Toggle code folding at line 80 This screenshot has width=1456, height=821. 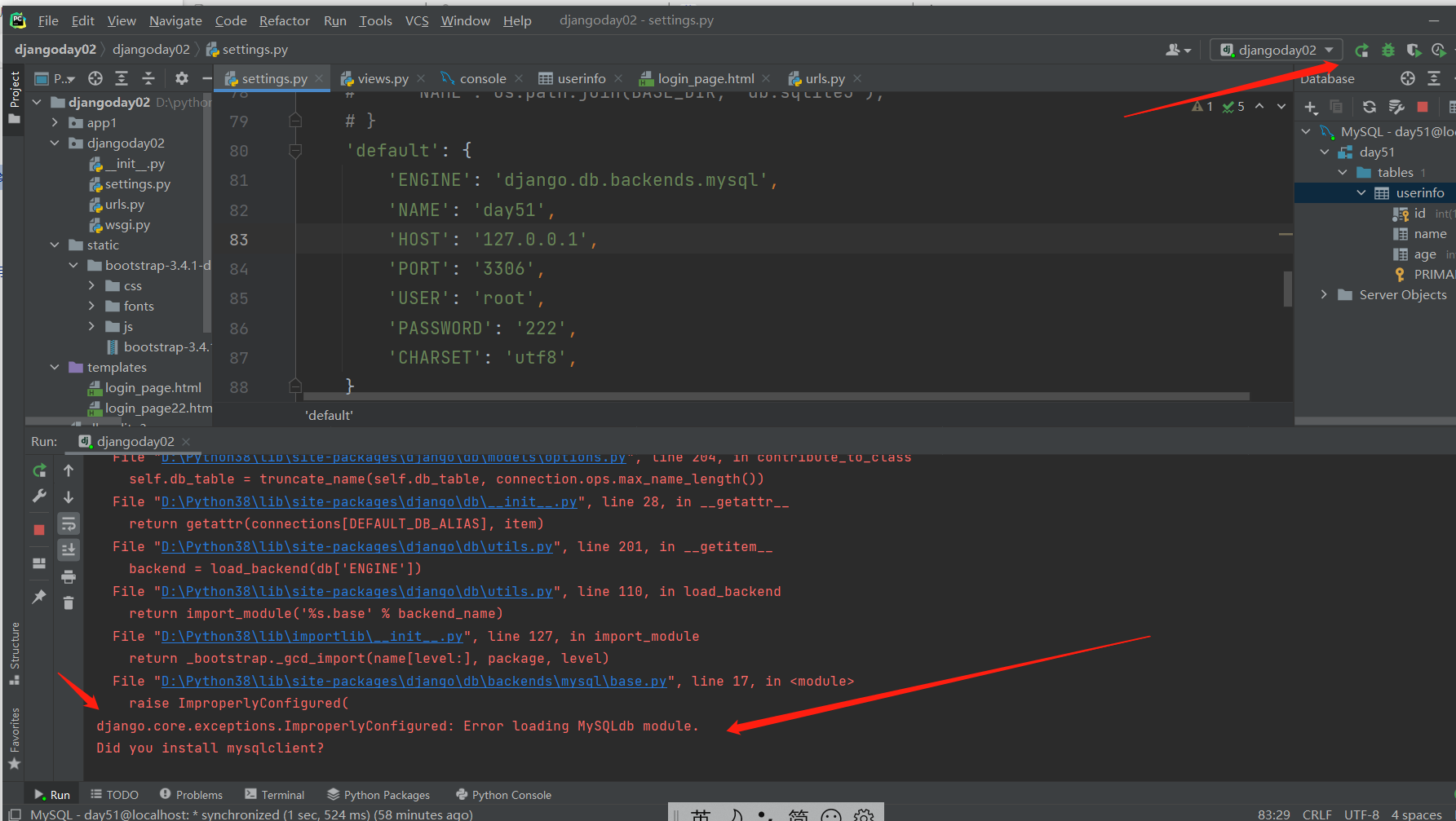pos(295,151)
